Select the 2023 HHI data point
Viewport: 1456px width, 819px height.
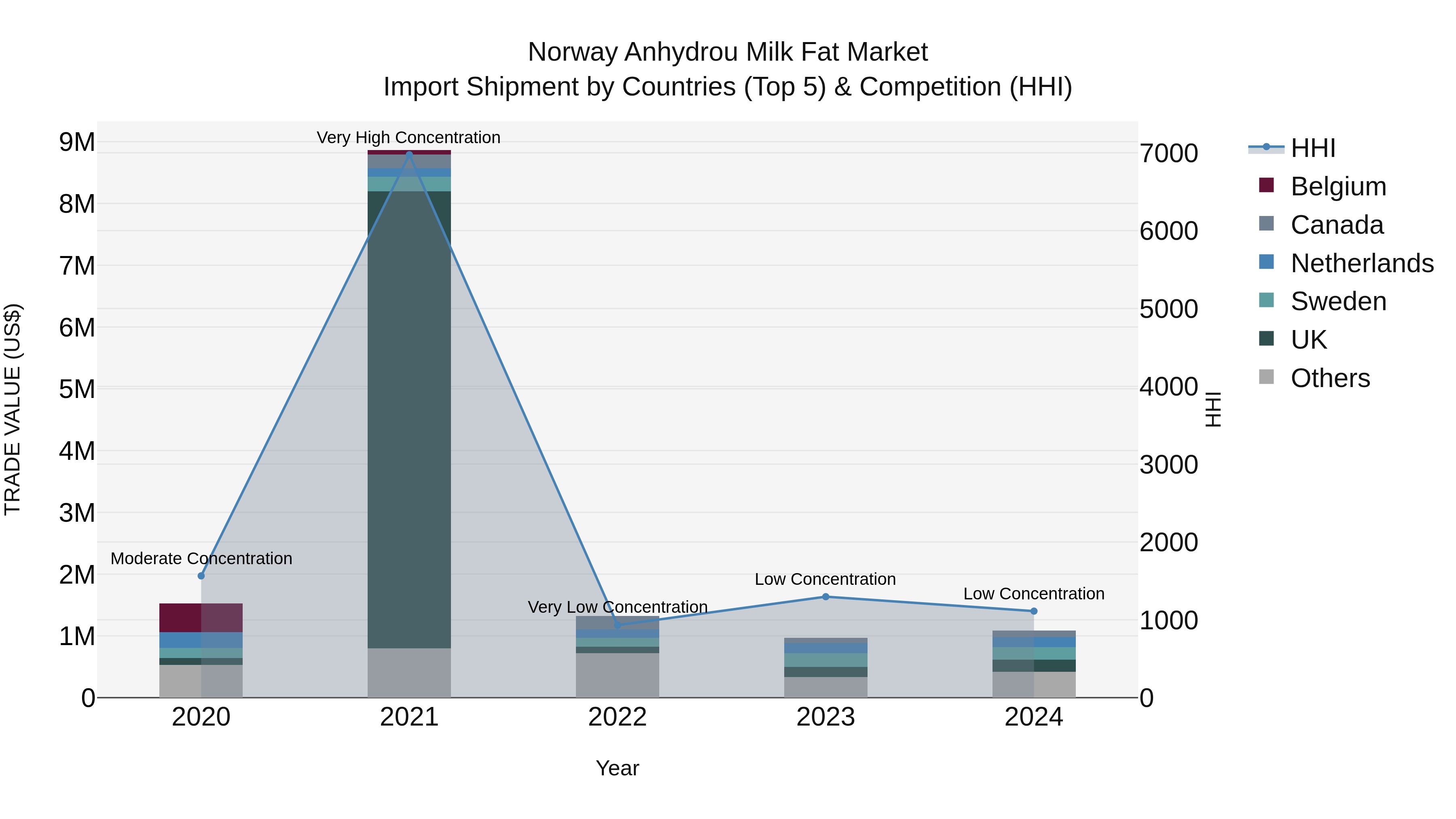[825, 596]
